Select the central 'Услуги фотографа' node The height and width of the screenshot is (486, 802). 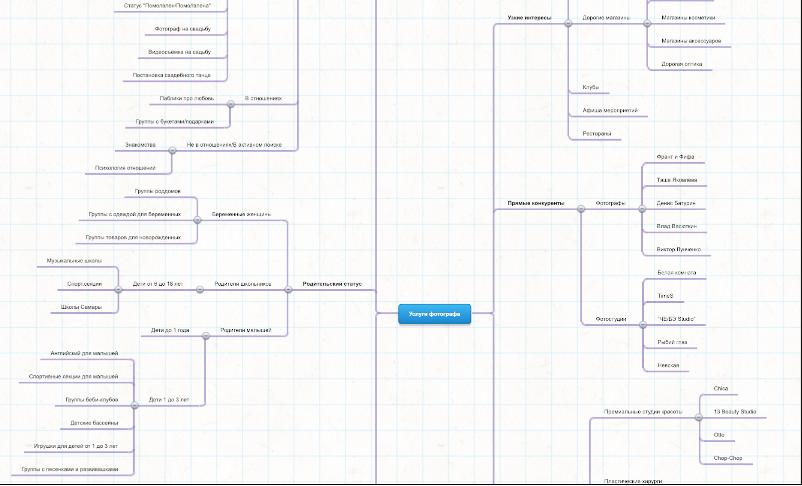(434, 314)
